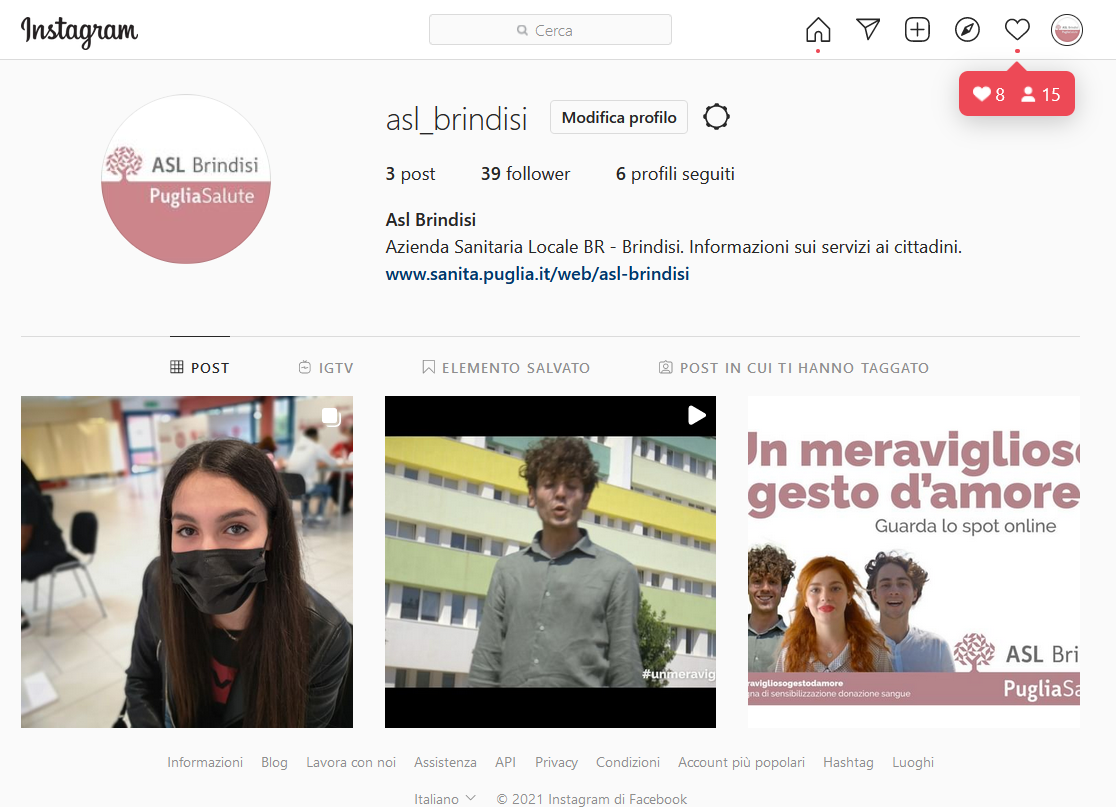Open the post of girl with black mask
Screen dimensions: 1116x807
[x=186, y=561]
